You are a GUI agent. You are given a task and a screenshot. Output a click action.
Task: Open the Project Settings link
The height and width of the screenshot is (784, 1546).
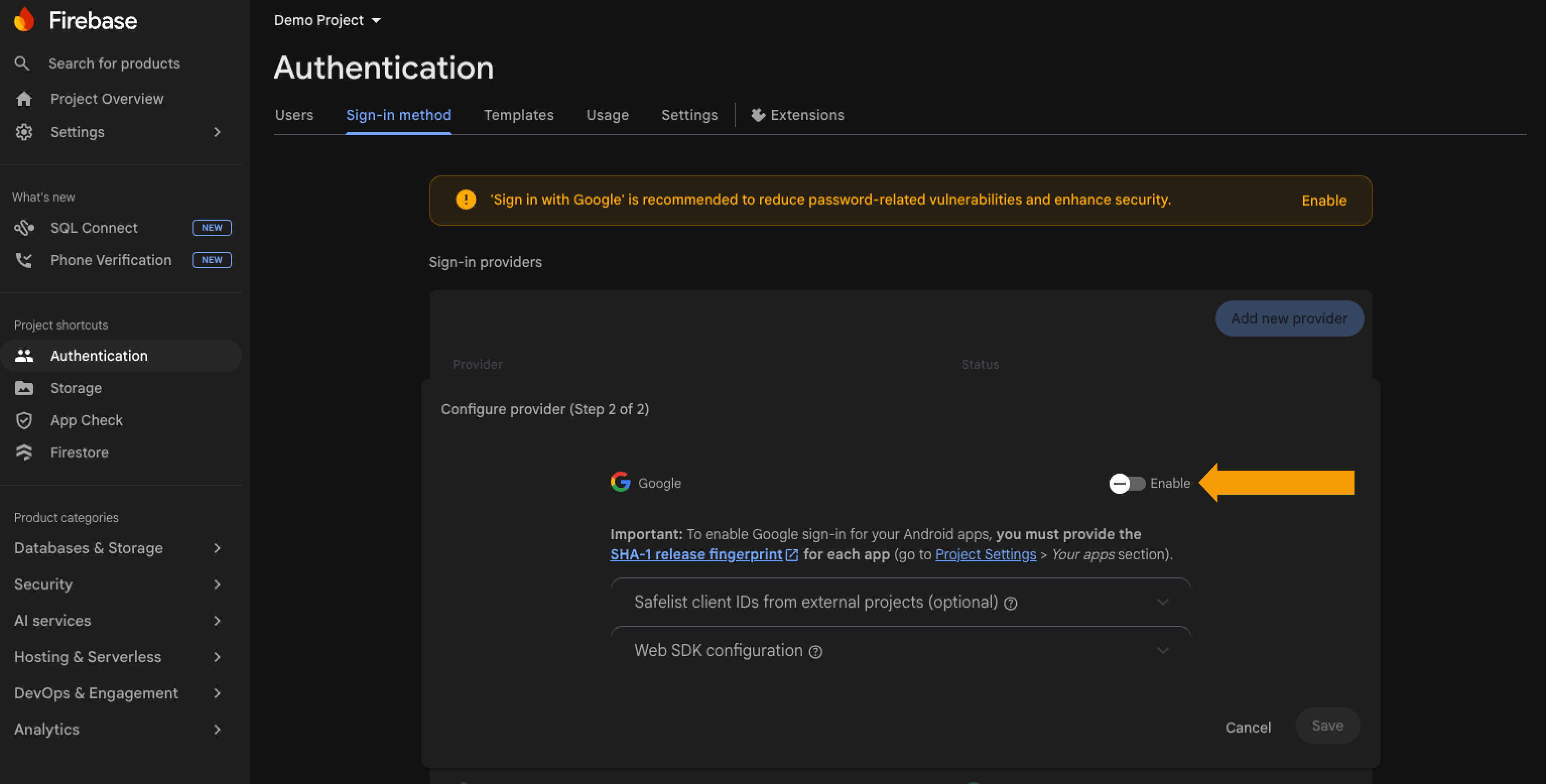pos(986,555)
